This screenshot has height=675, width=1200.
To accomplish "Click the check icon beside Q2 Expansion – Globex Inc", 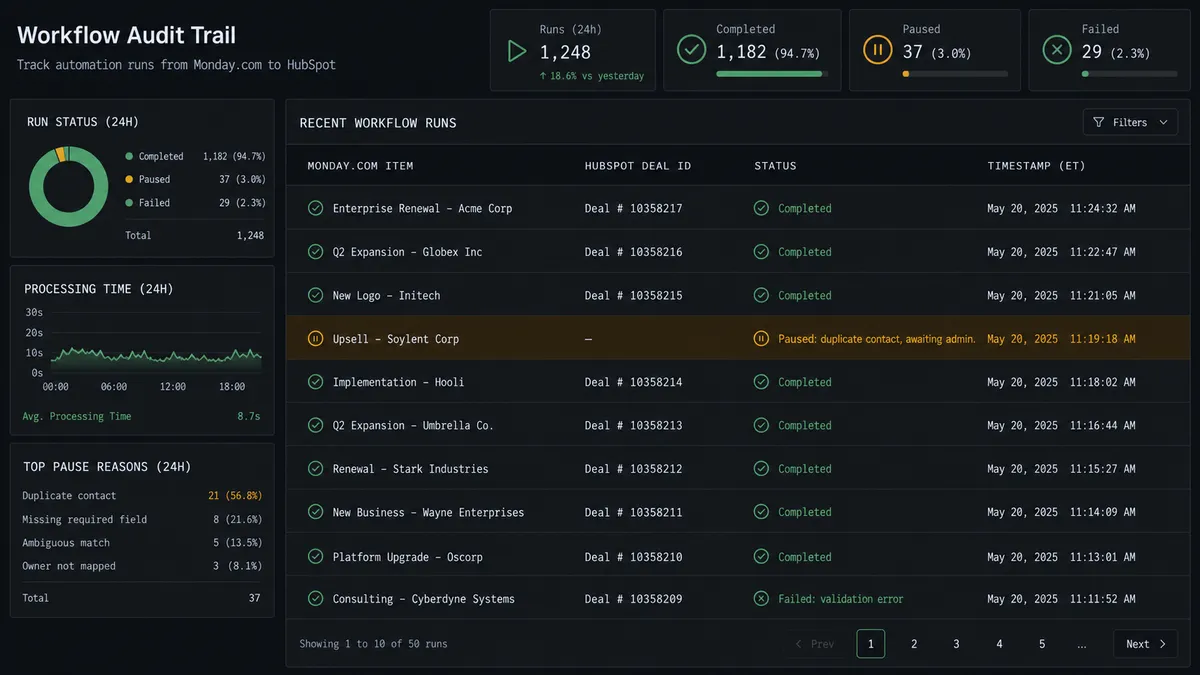I will point(315,252).
